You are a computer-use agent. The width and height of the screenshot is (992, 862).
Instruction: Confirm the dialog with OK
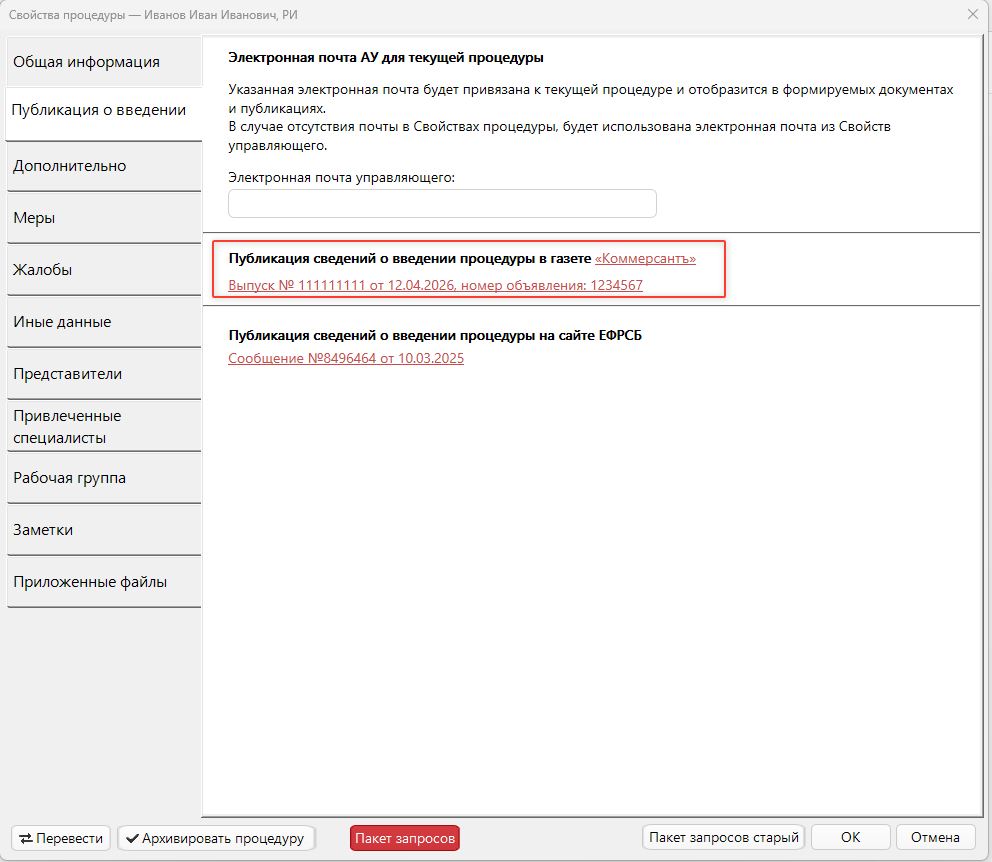coord(850,837)
